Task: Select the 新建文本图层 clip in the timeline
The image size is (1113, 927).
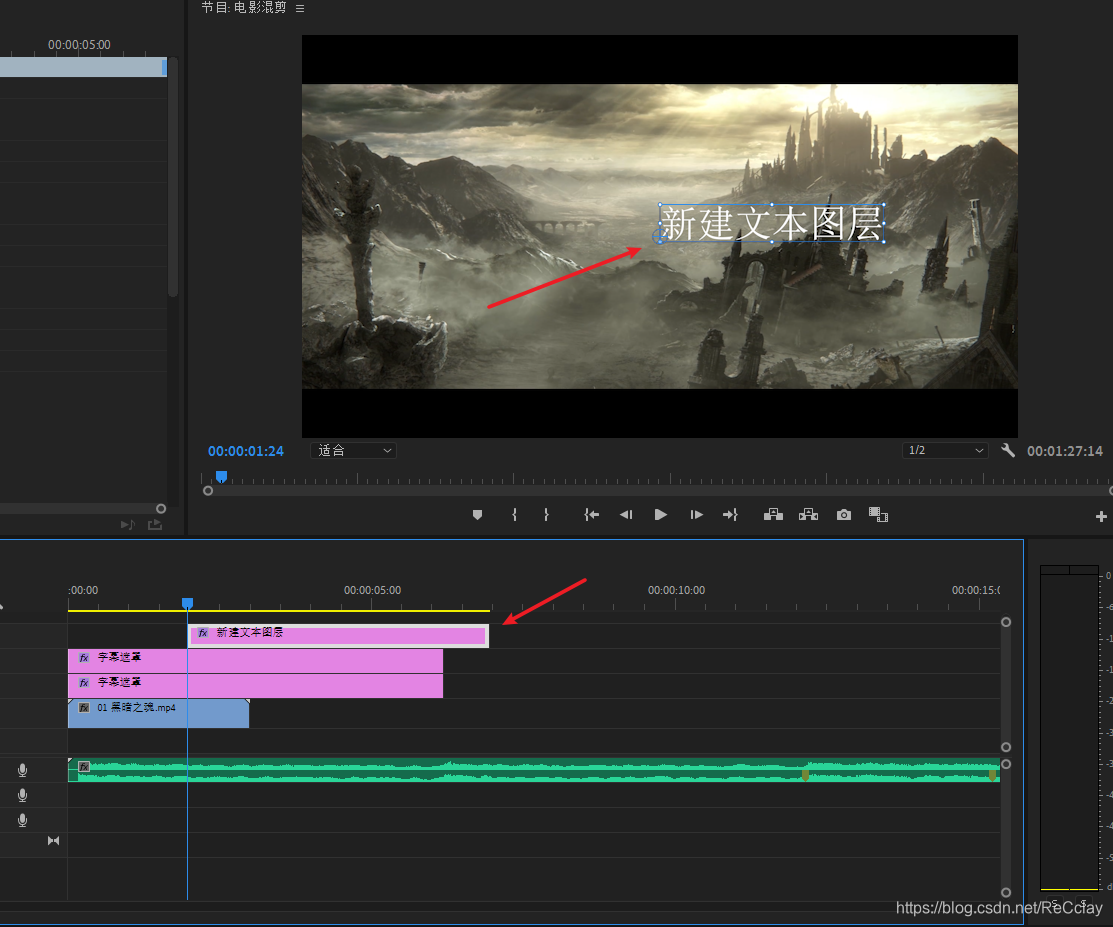Action: click(339, 635)
